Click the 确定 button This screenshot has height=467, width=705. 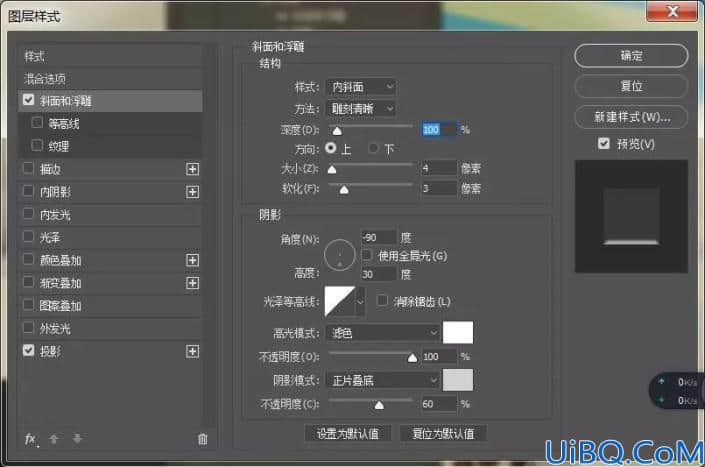pyautogui.click(x=631, y=56)
